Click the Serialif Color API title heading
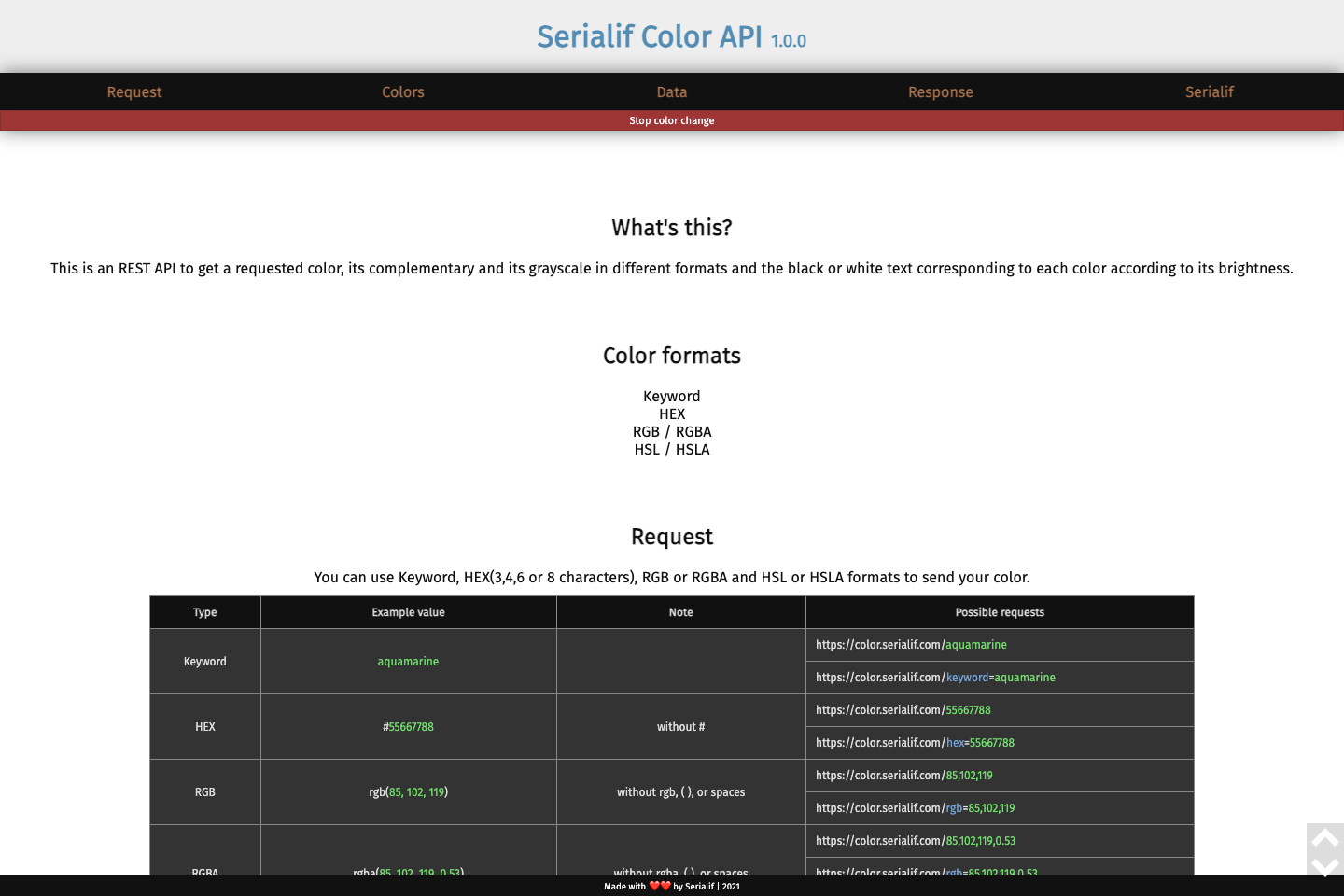 [x=671, y=36]
